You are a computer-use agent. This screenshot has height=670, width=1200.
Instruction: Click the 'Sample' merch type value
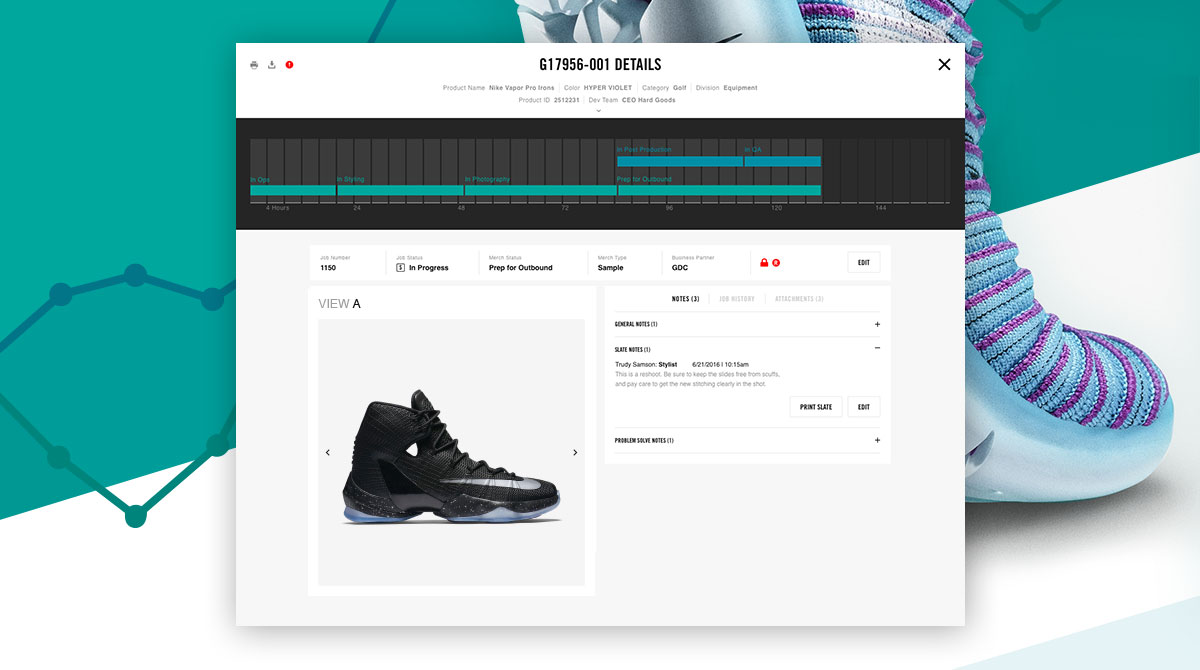[610, 268]
